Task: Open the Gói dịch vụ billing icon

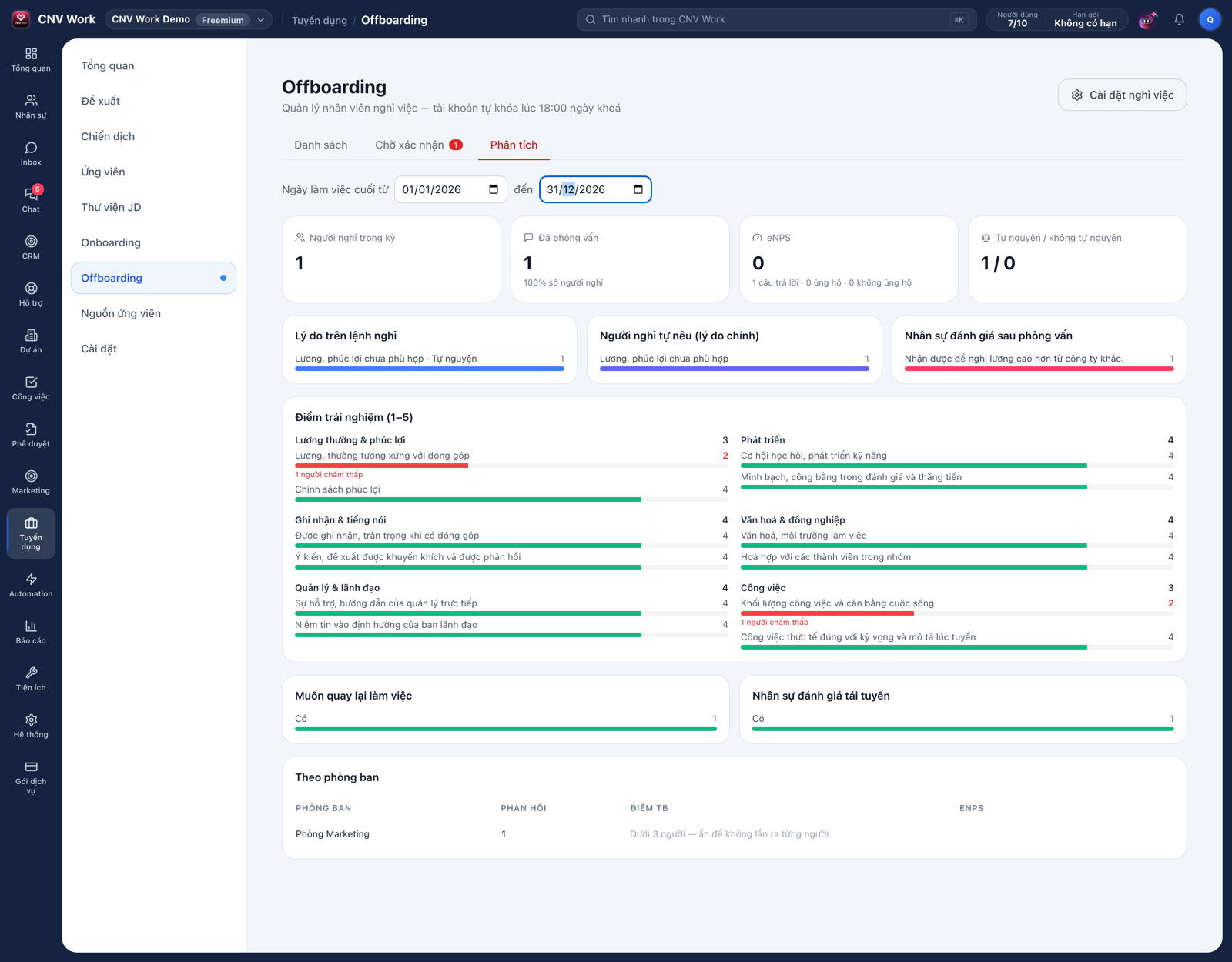Action: click(x=31, y=778)
